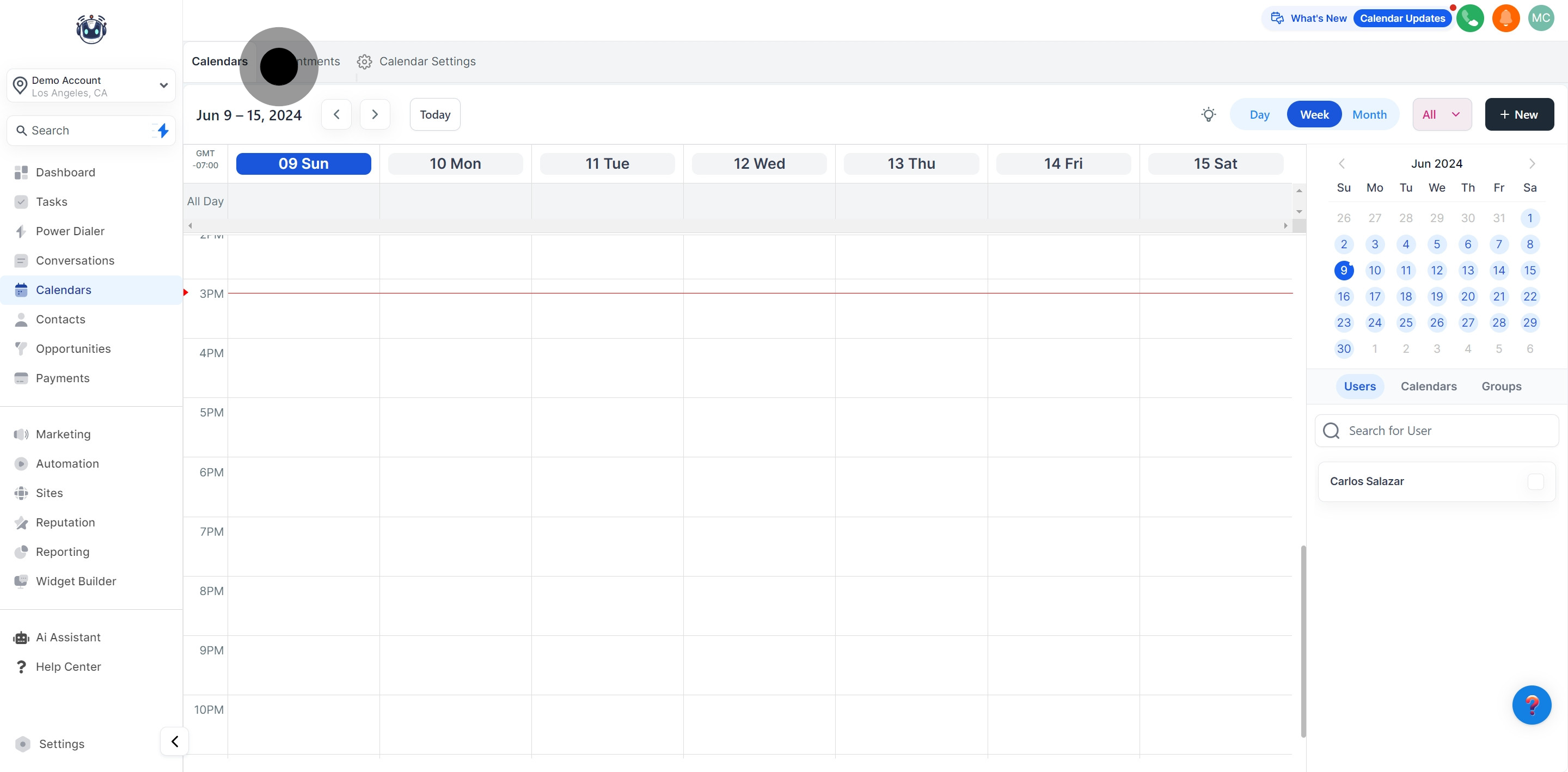The image size is (1568, 772).
Task: Collapse sidebar with left chevron button
Action: point(175,741)
